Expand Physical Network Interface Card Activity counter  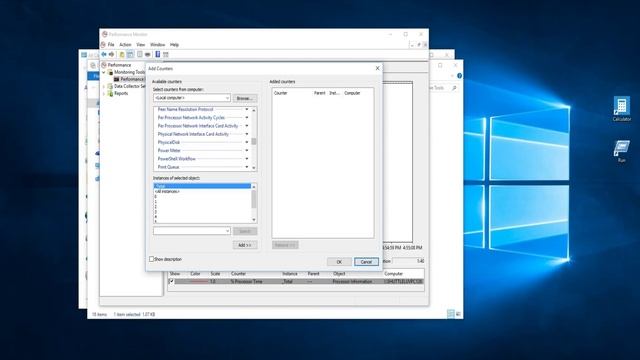pos(247,134)
